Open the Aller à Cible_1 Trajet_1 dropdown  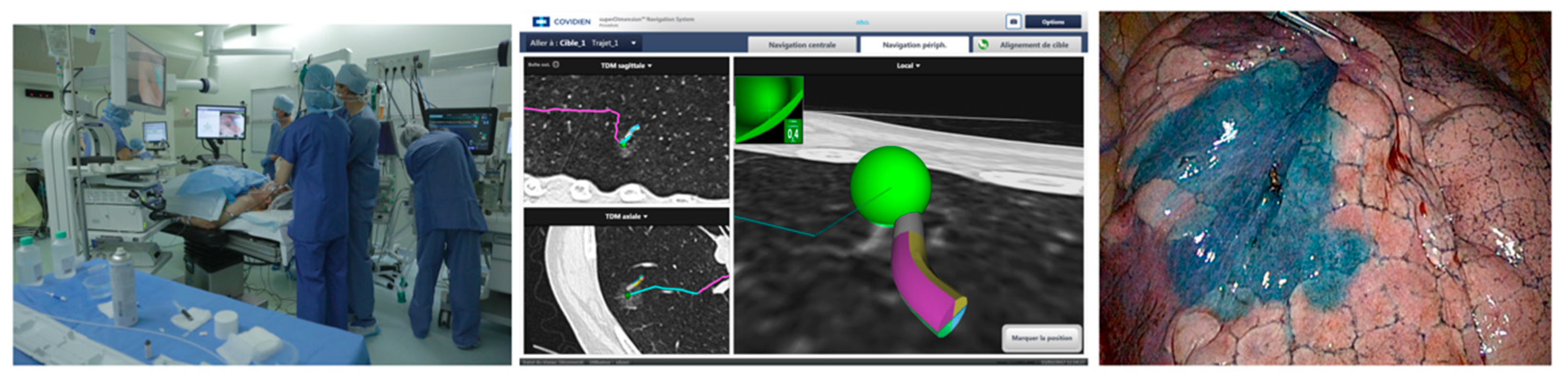[634, 43]
